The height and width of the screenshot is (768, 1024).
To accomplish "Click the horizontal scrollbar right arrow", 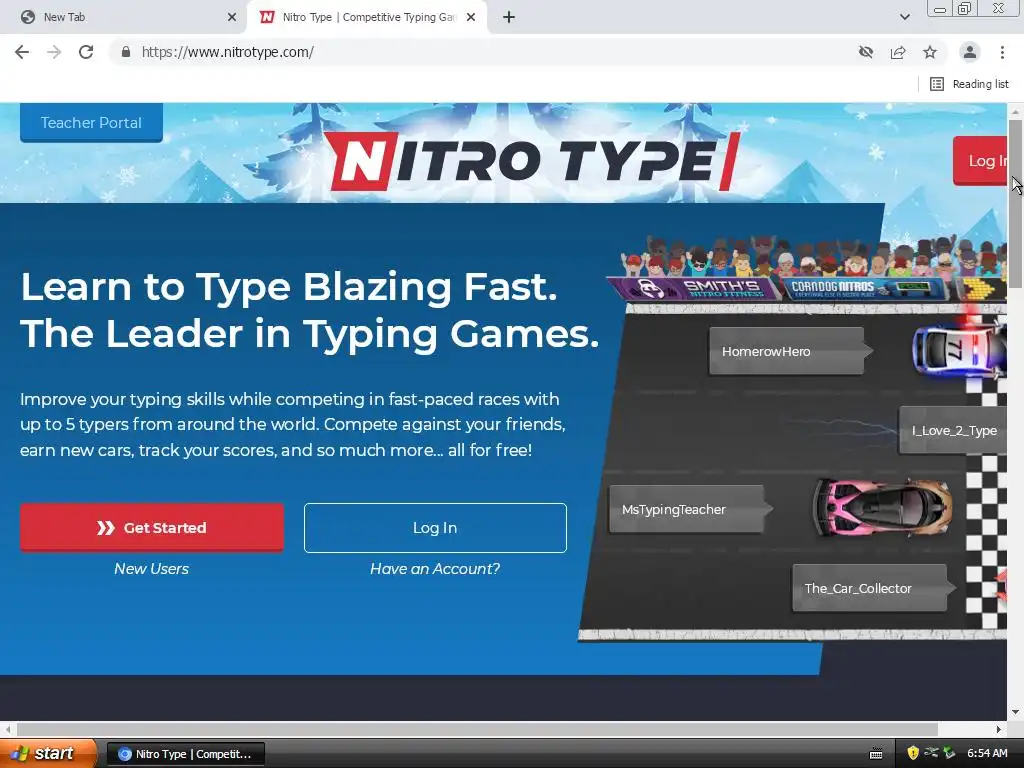I will pyautogui.click(x=999, y=729).
